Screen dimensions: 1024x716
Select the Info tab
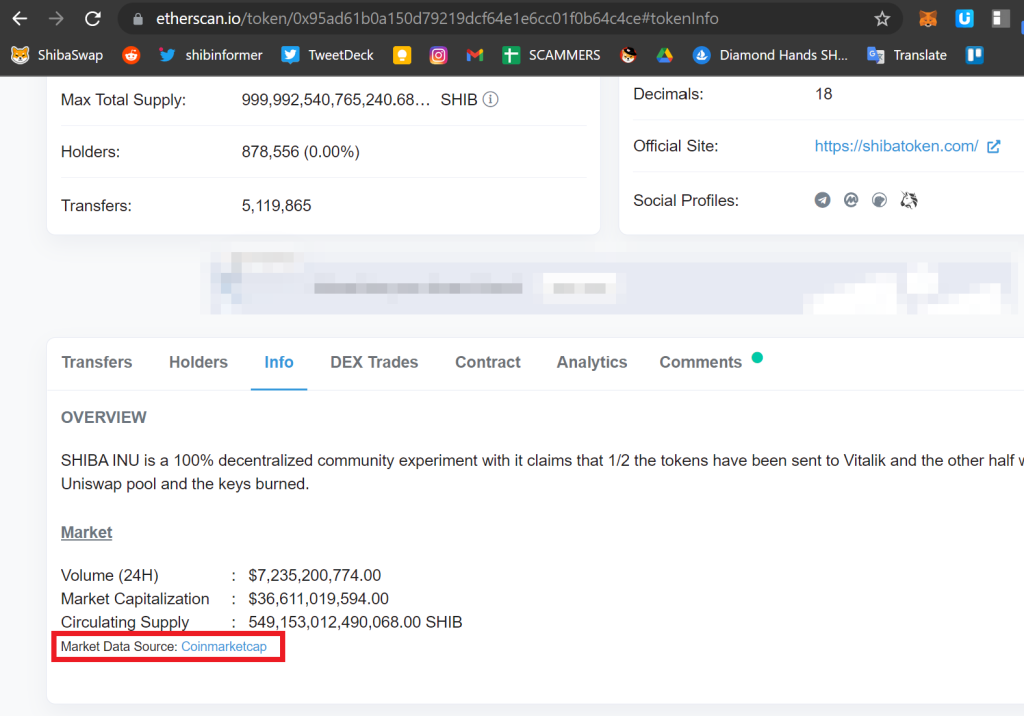279,362
